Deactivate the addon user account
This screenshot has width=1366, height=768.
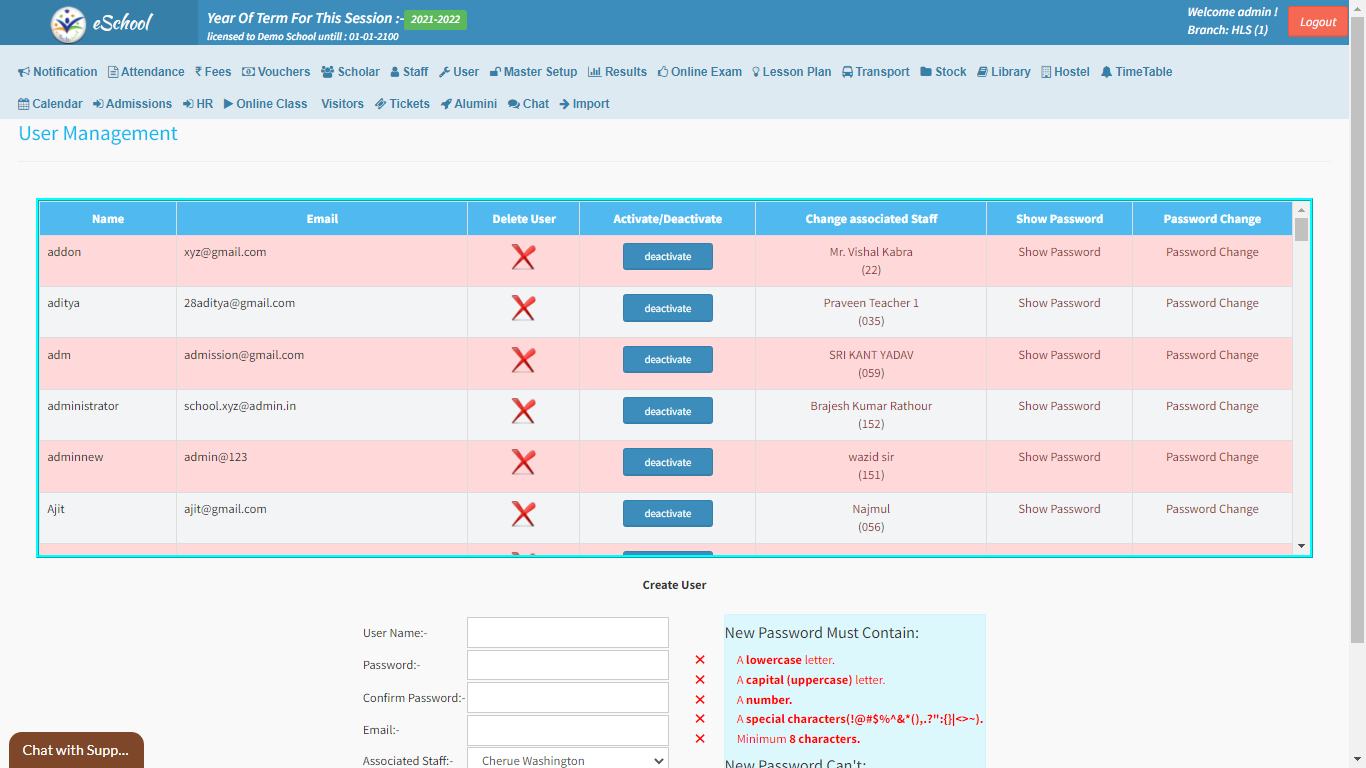pyautogui.click(x=667, y=257)
